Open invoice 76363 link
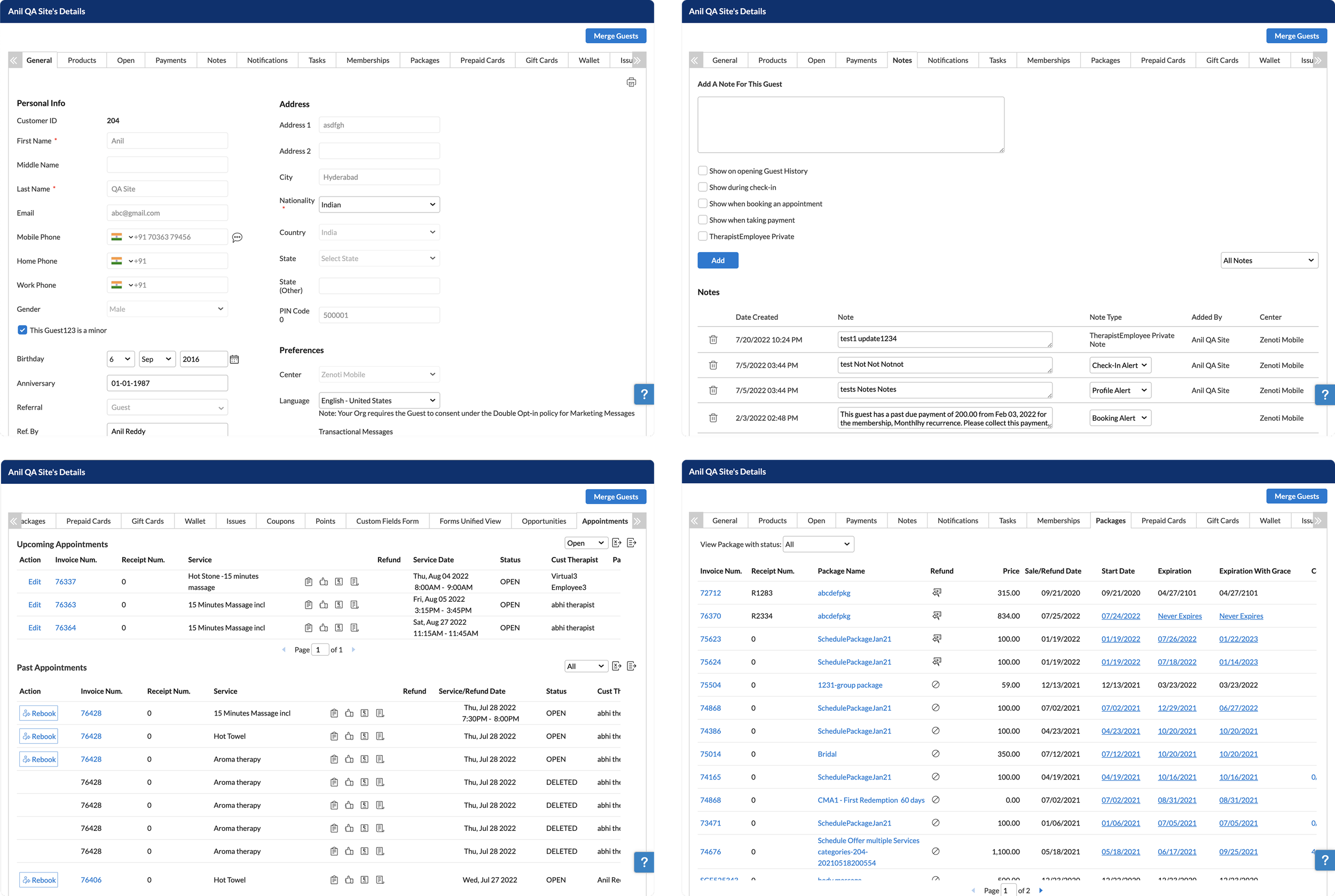1335x896 pixels. 65,604
